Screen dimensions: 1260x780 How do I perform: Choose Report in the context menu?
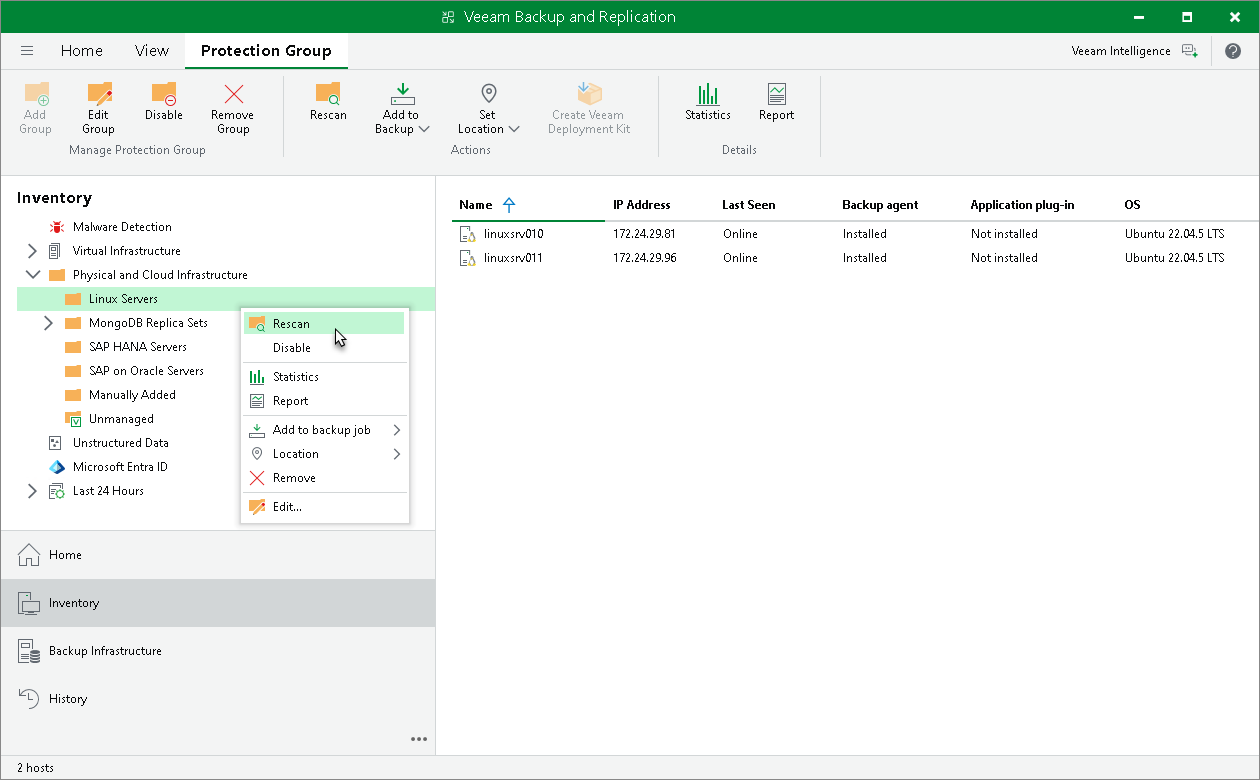click(324, 401)
